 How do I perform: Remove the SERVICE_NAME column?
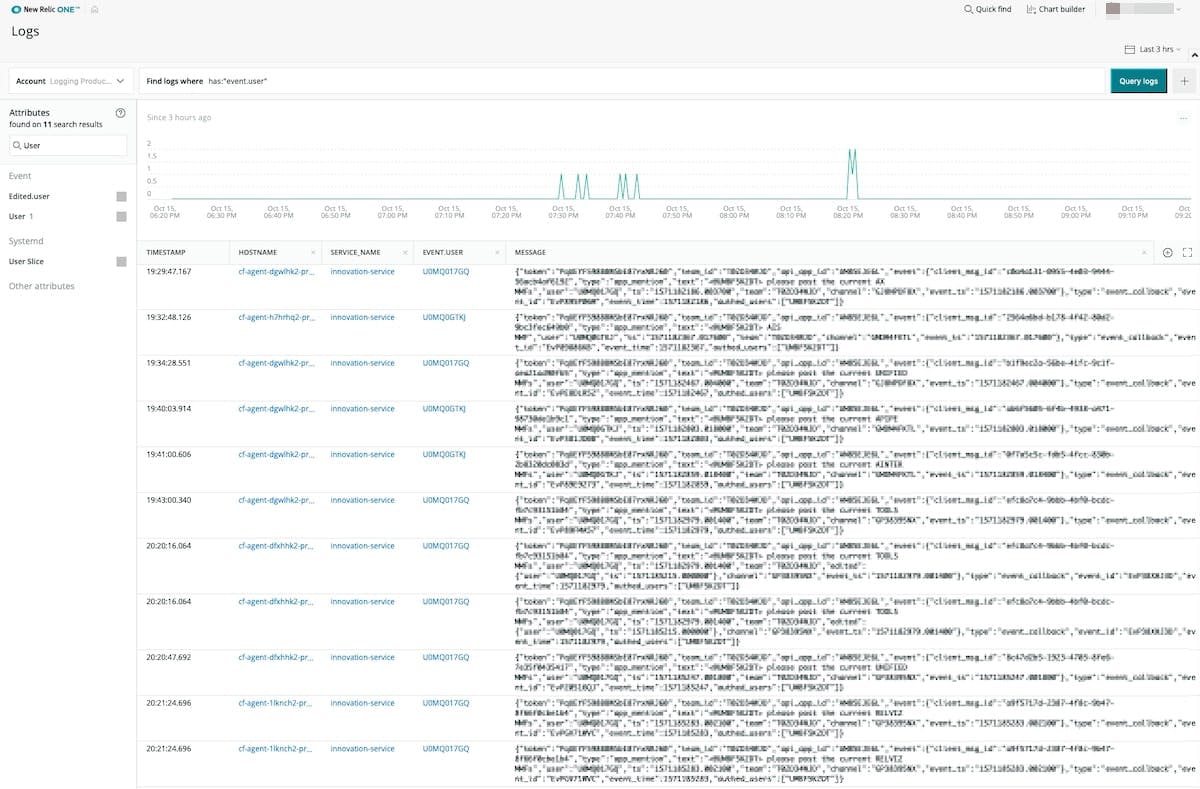click(x=405, y=253)
